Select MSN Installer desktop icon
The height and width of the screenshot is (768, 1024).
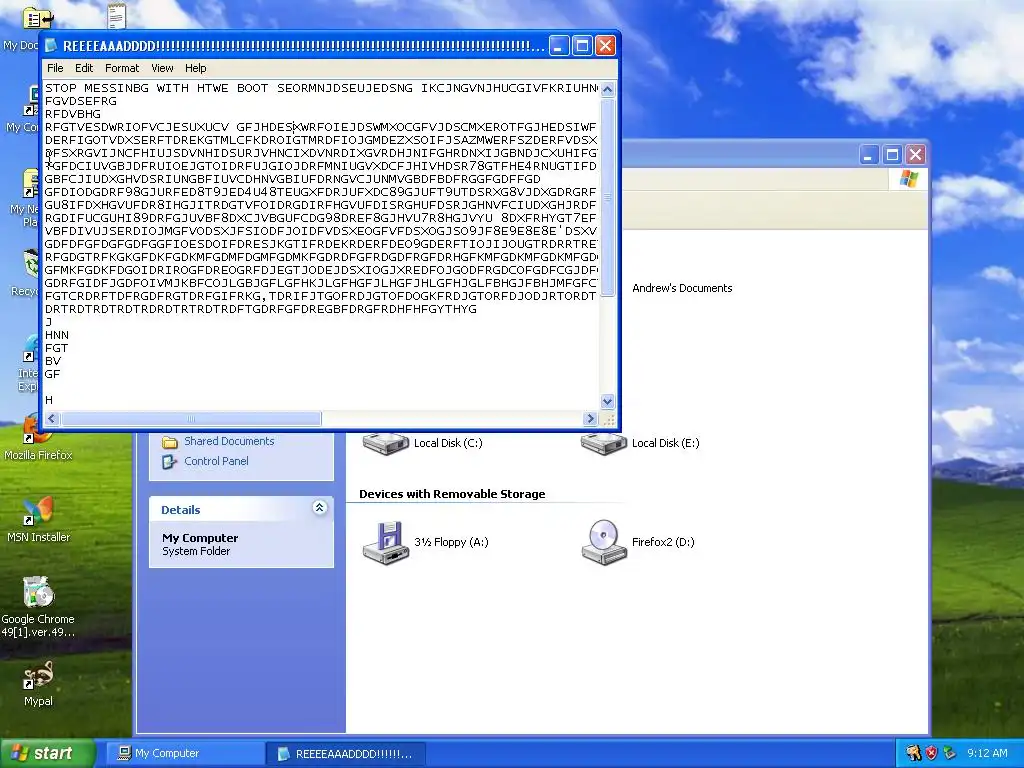(x=38, y=520)
